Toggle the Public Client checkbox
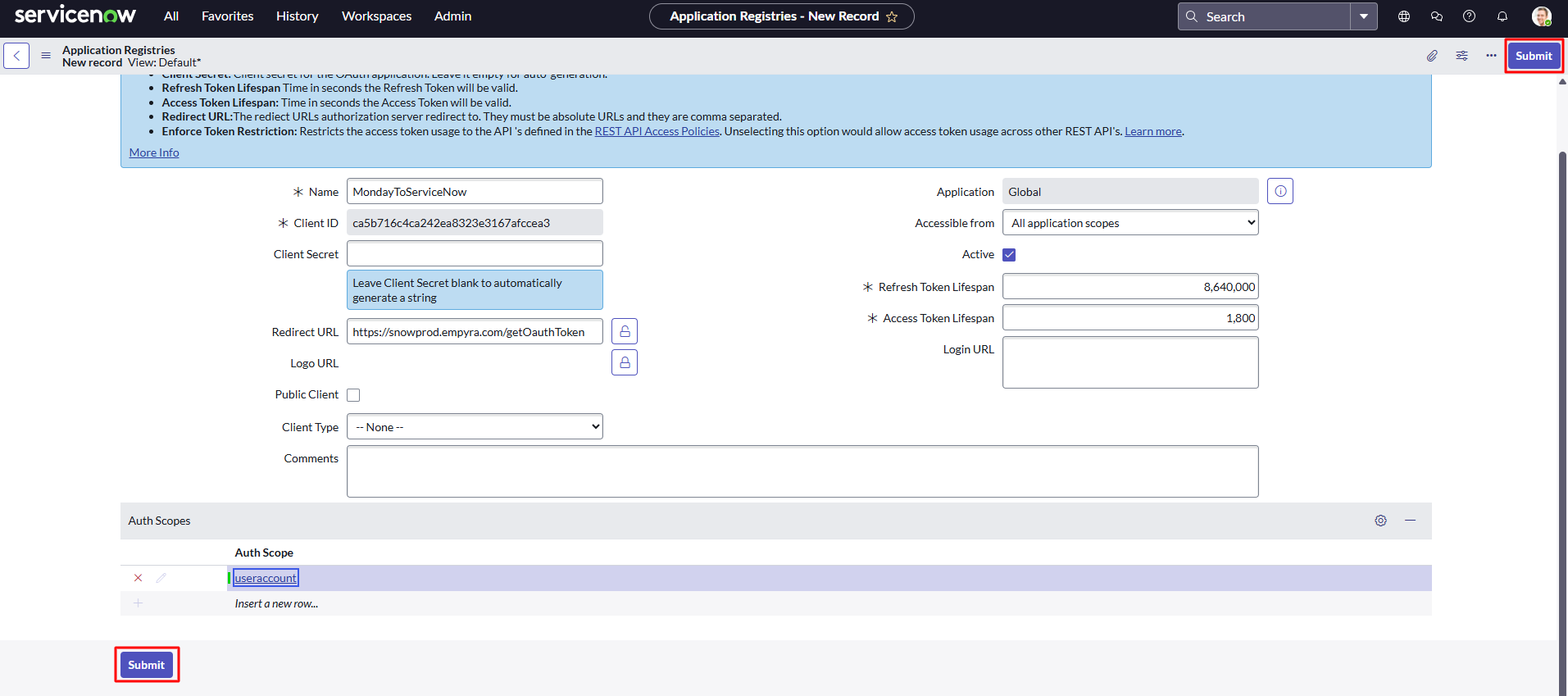Viewport: 1568px width, 696px height. pos(353,395)
